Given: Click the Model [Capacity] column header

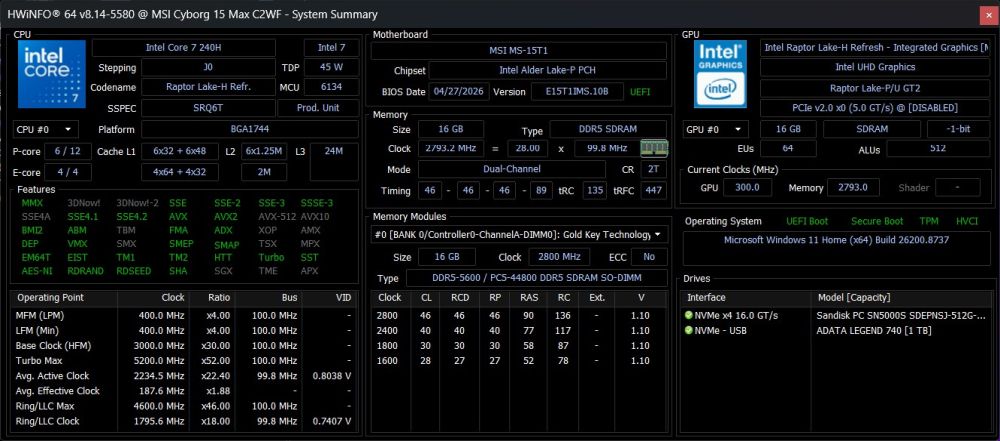Looking at the screenshot, I should [900, 297].
